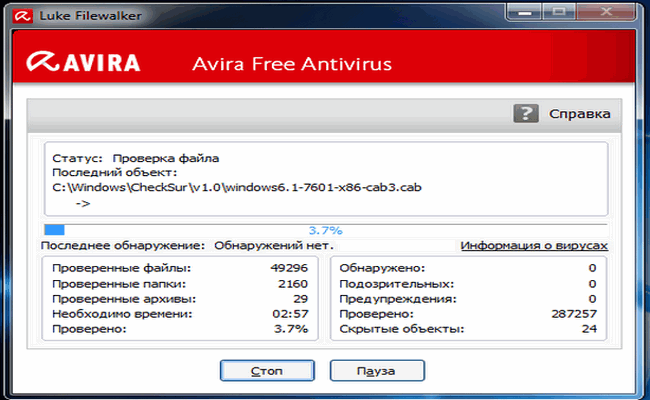Click the Проверенные архивы value 29
Screen dimensions: 650x400
[300, 299]
